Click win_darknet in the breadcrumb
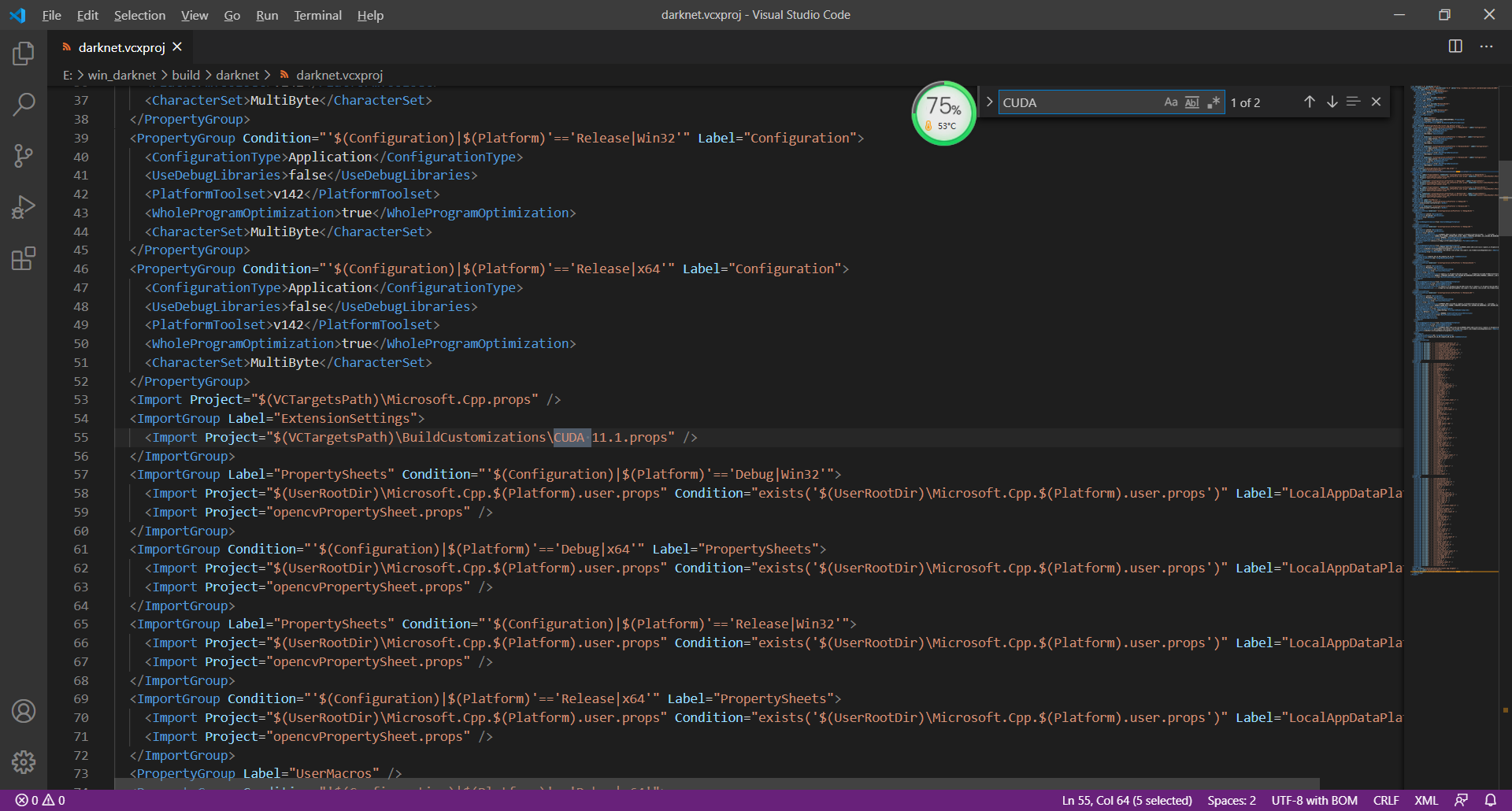Image resolution: width=1512 pixels, height=811 pixels. click(122, 75)
